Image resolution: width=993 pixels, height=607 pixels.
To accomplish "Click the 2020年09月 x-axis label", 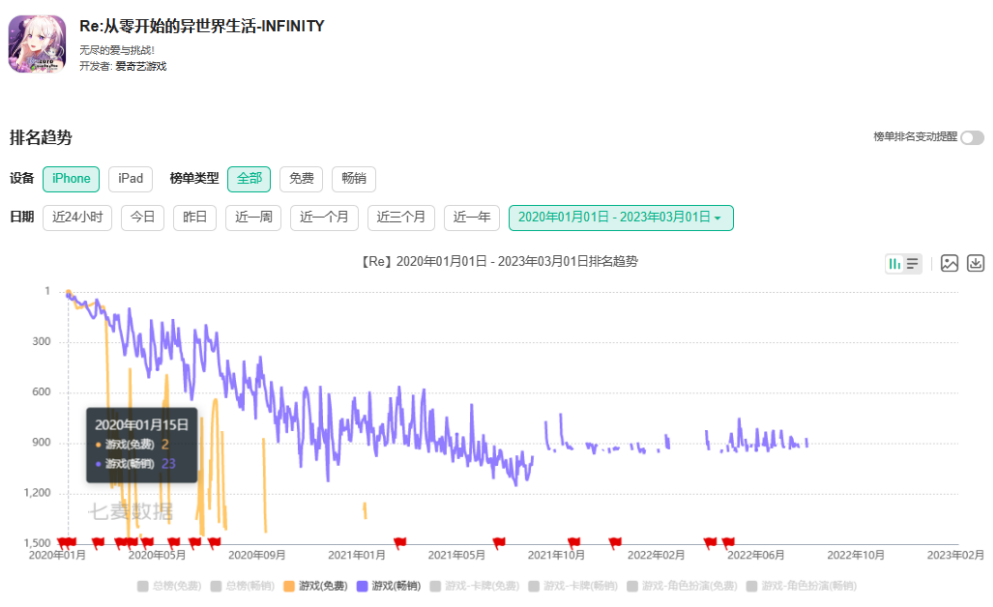I will [x=256, y=555].
